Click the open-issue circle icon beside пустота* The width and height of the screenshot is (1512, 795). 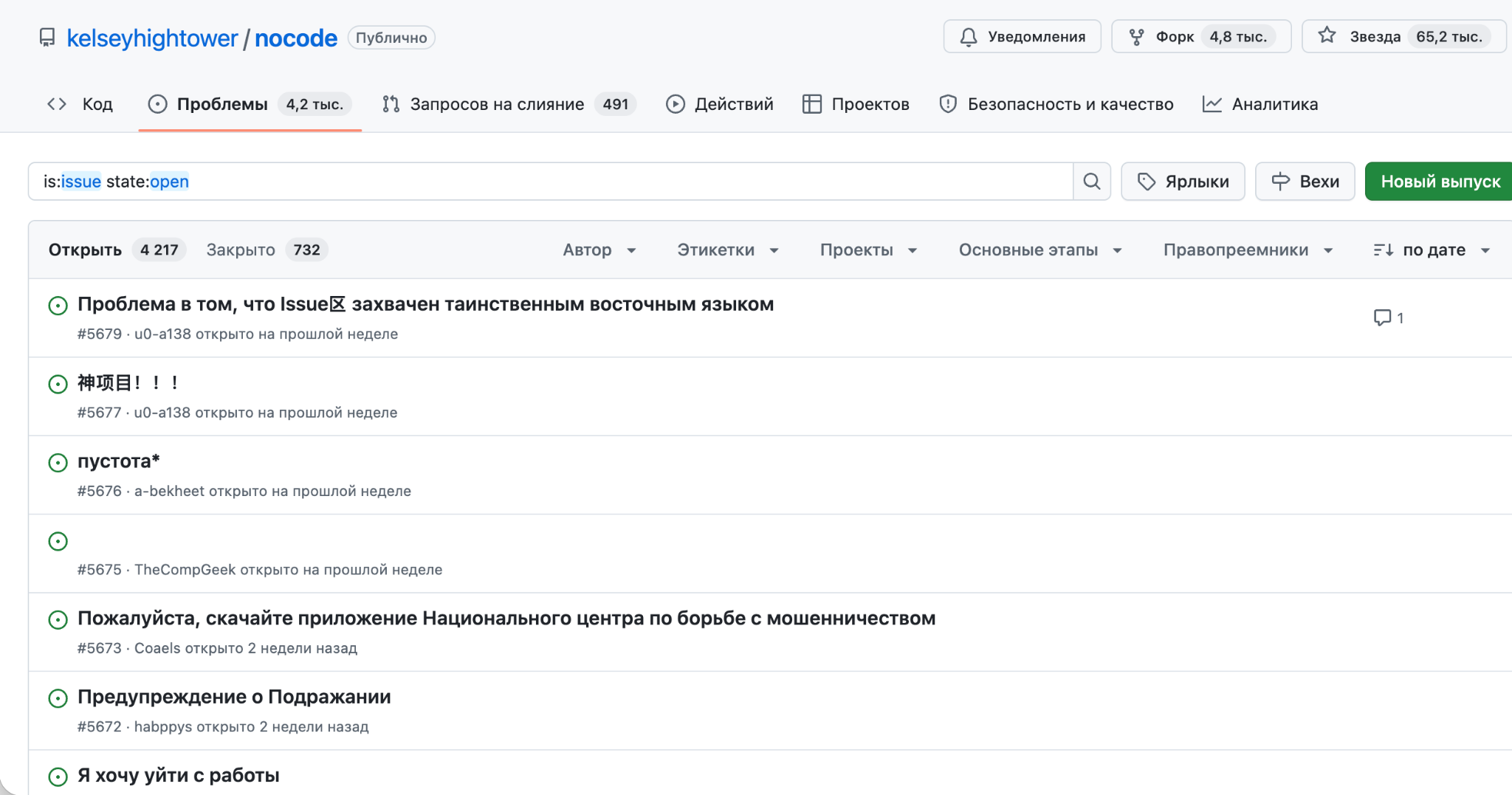[58, 462]
